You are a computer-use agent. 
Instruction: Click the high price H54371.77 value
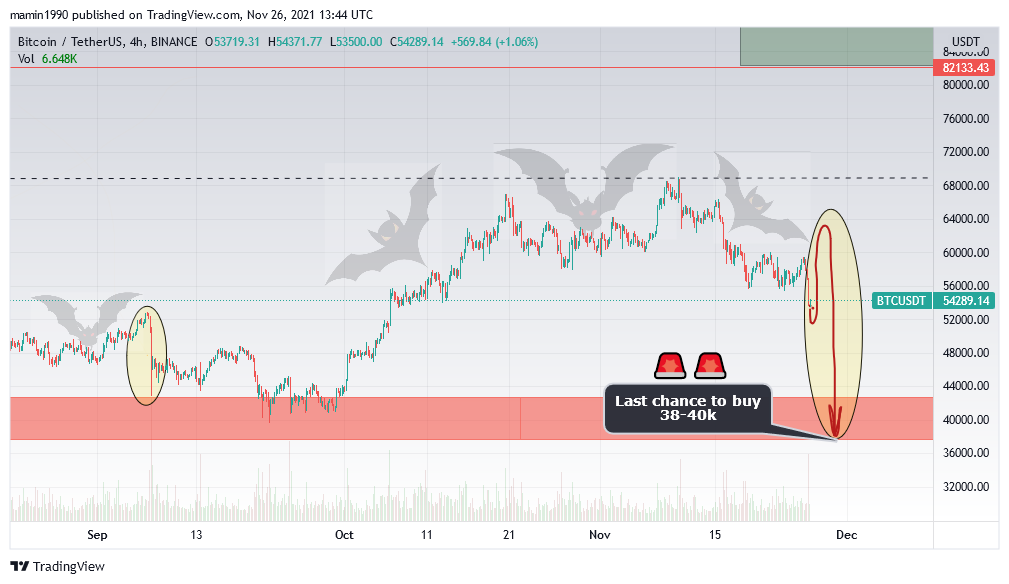295,42
